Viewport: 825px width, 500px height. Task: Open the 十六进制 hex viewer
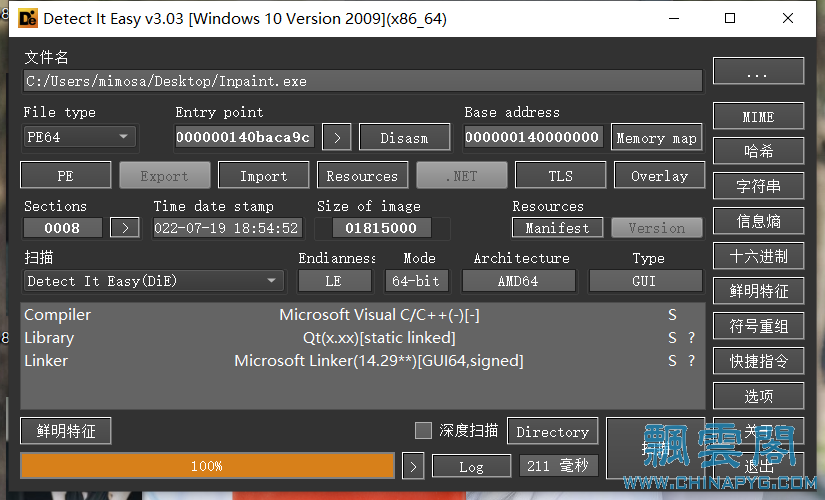[758, 256]
